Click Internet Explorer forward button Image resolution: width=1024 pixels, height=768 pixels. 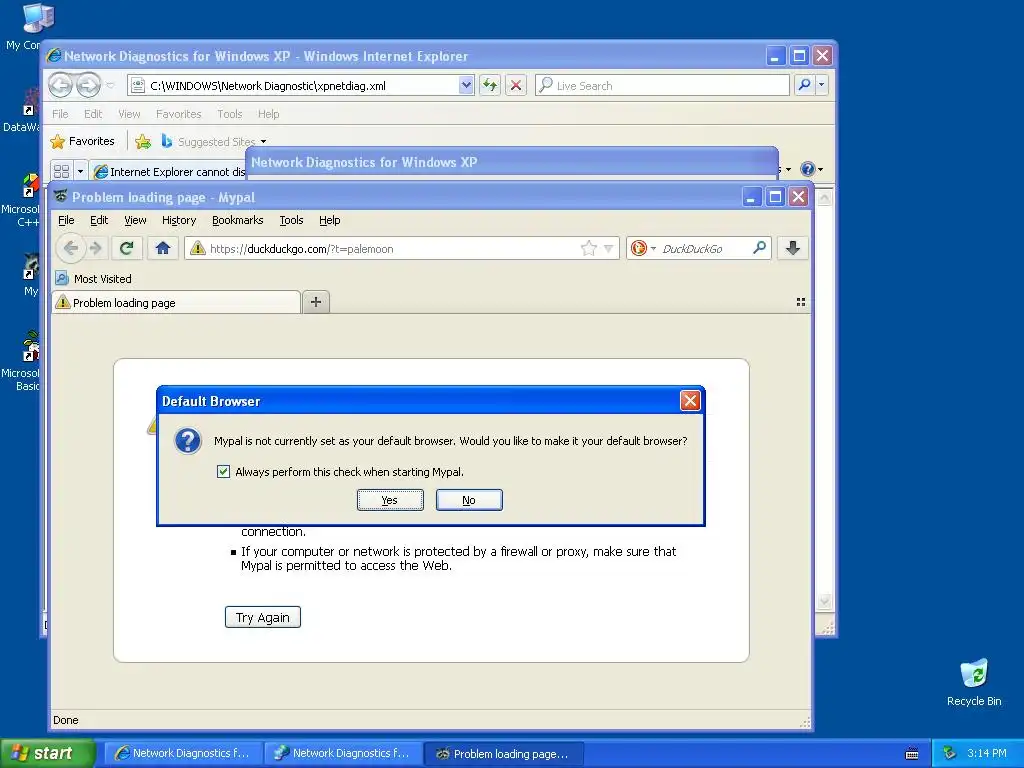[x=88, y=85]
